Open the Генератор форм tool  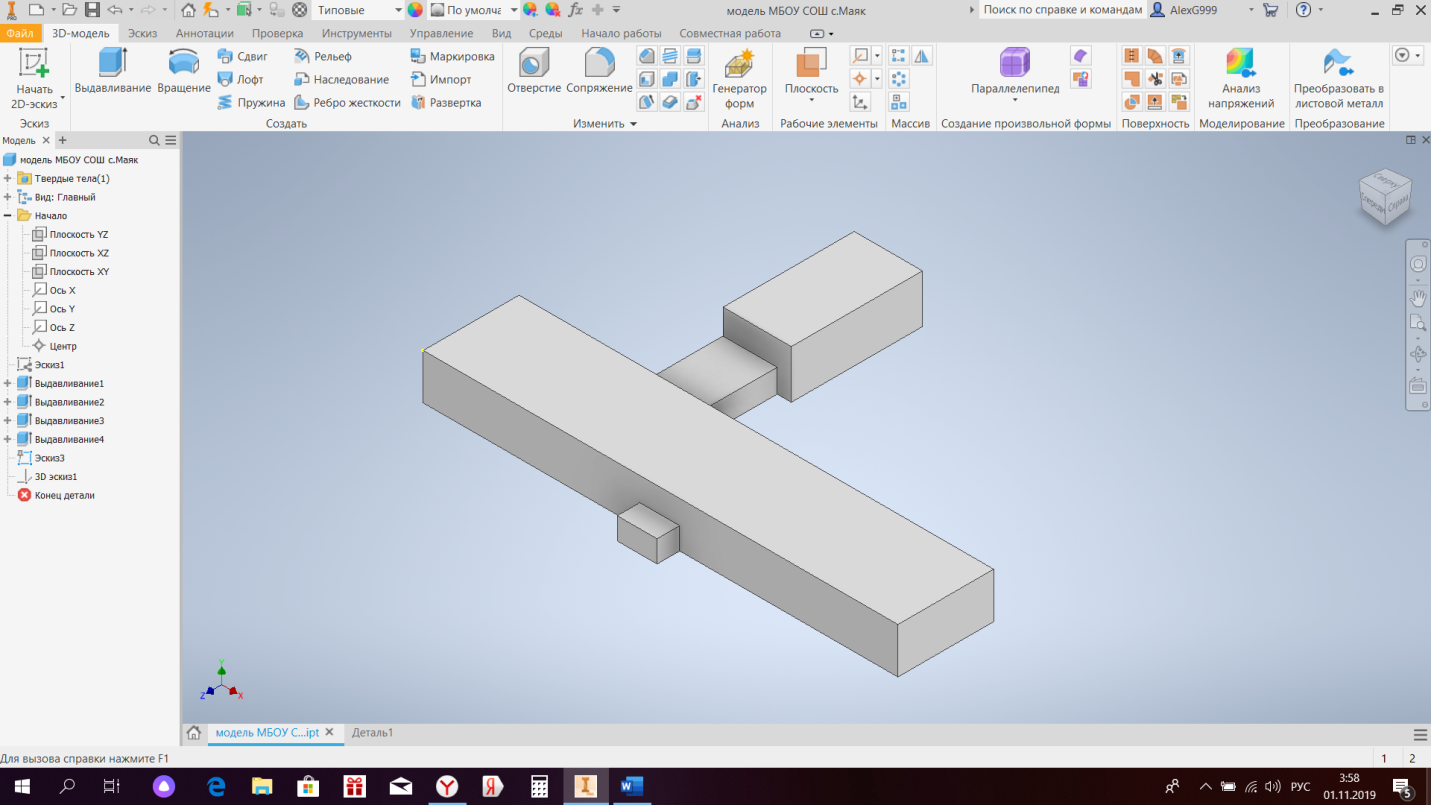739,78
